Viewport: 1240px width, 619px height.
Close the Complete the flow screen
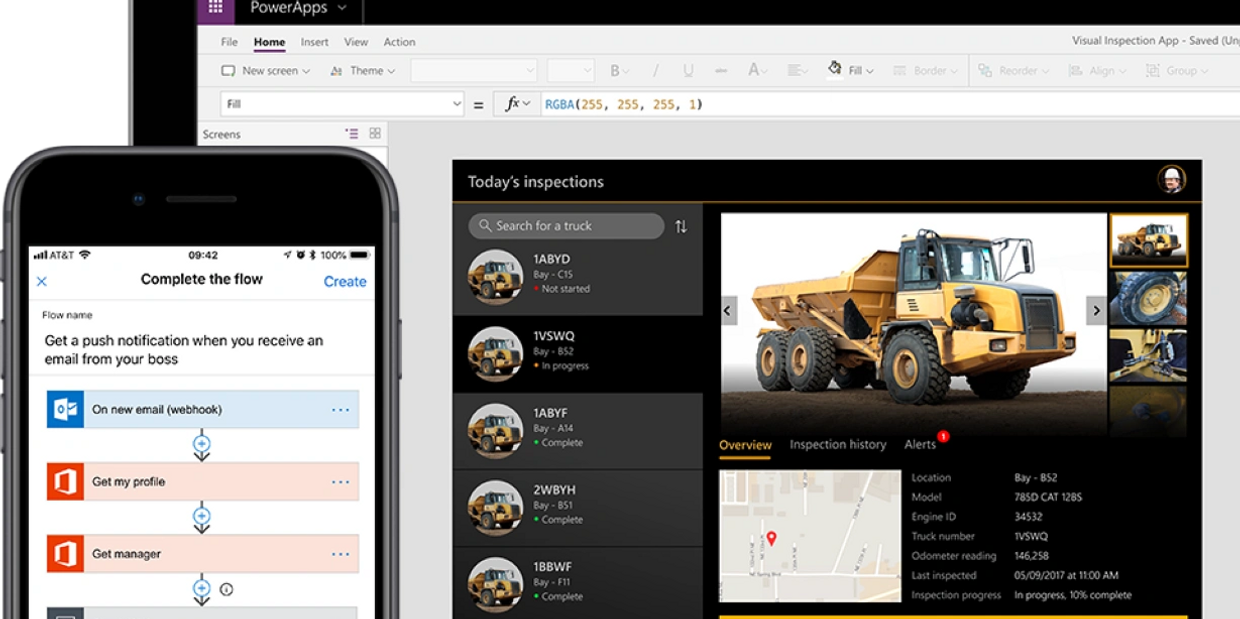pos(42,281)
